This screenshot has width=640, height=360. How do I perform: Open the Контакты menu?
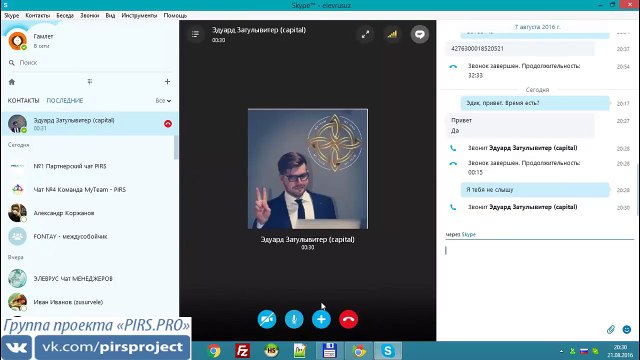tap(38, 16)
